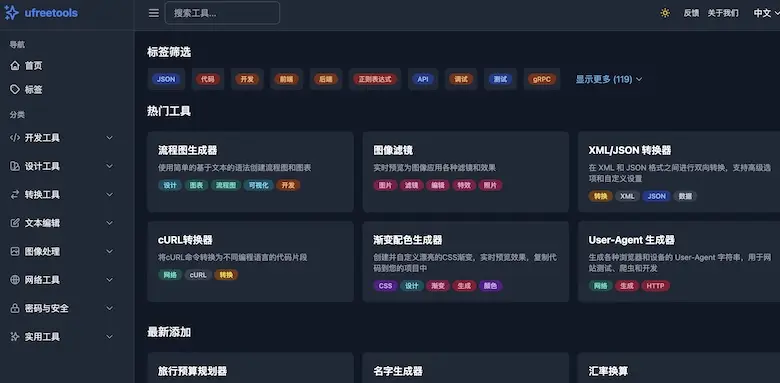Open the 名字生成器 card
This screenshot has width=780, height=383.
click(465, 368)
